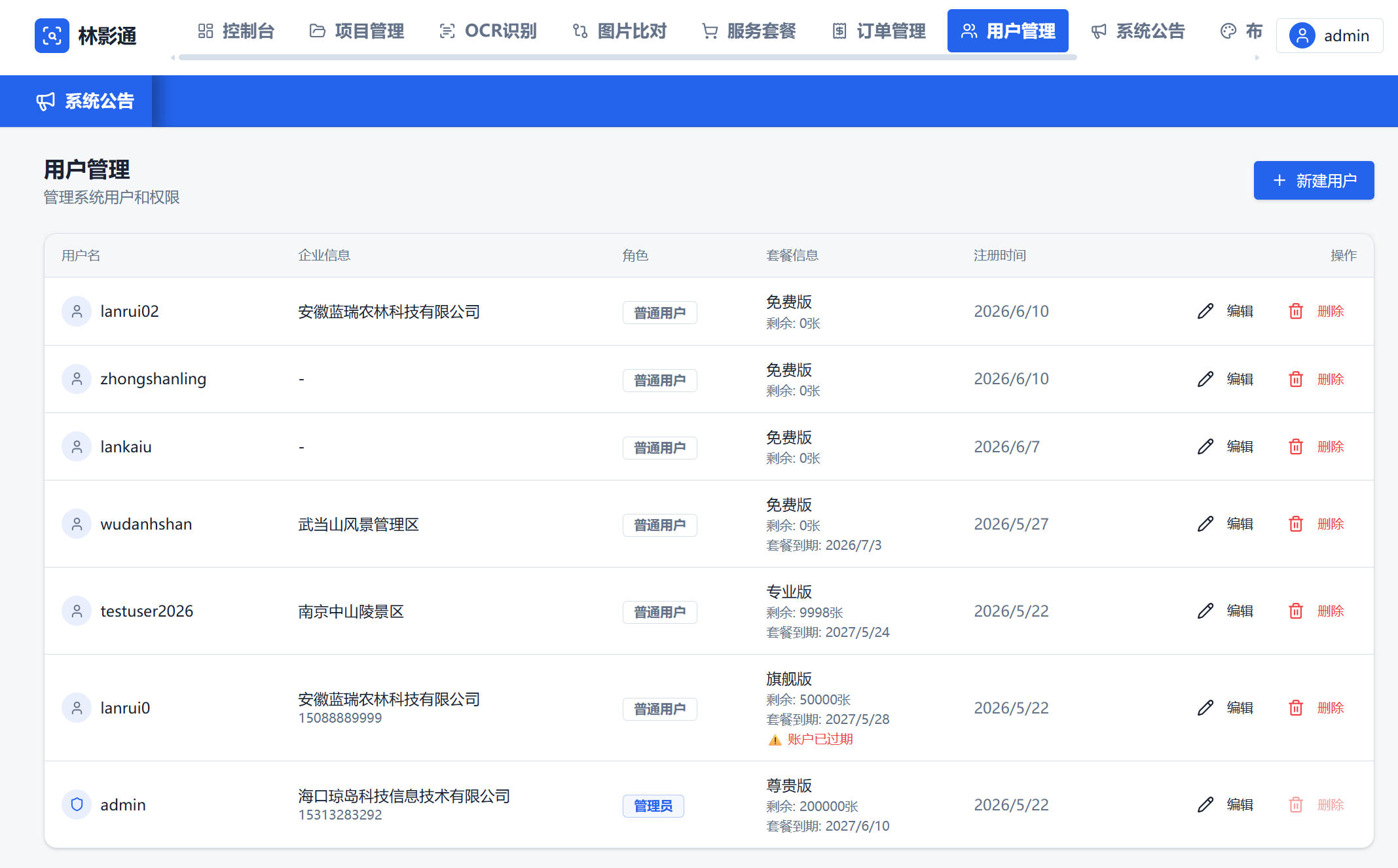
Task: Click 删除 link for testuser2026
Action: pos(1331,611)
